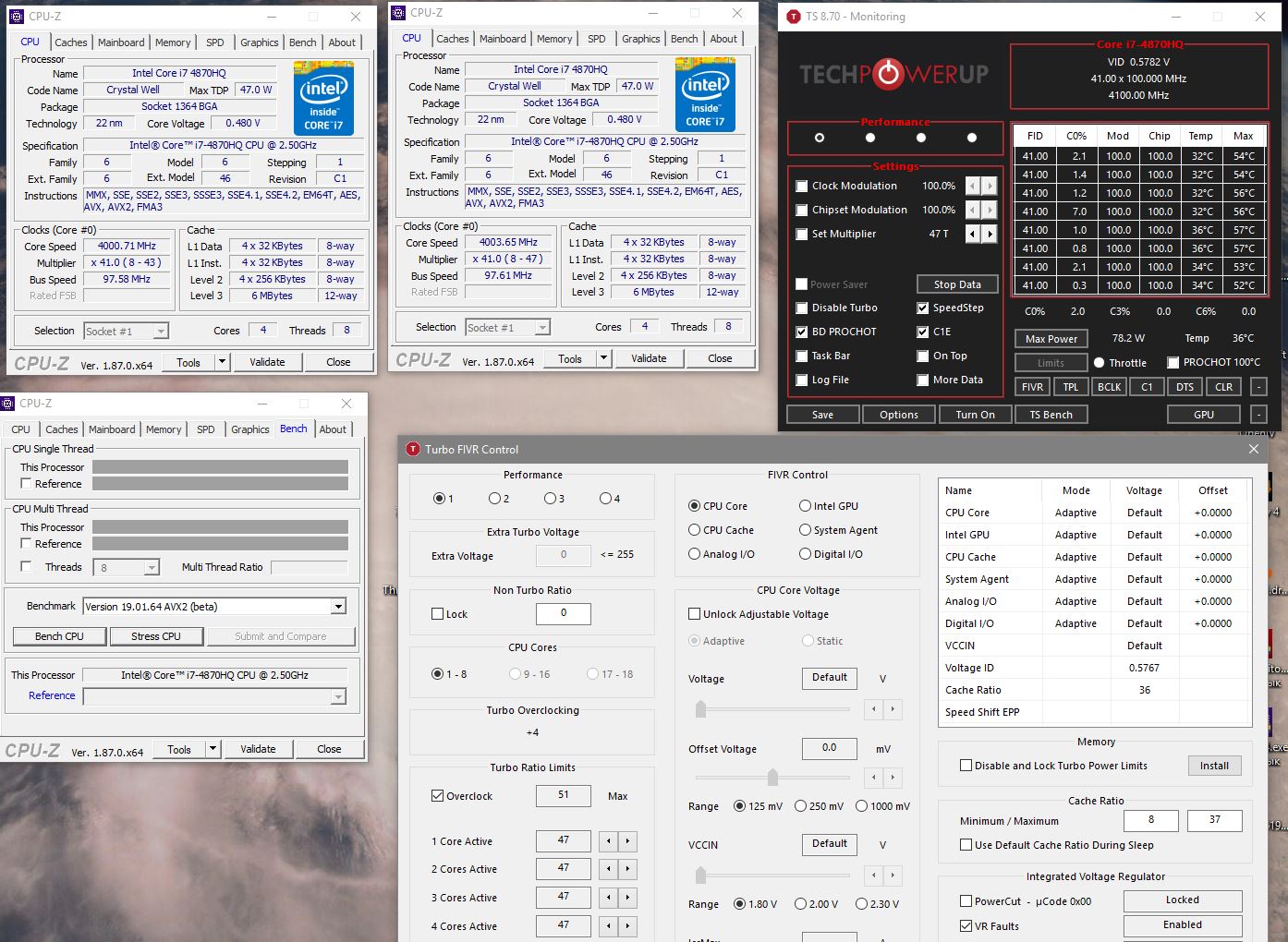Click the CPU-Z icon in the Bench window title bar
This screenshot has height=942, width=1288.
(x=7, y=404)
